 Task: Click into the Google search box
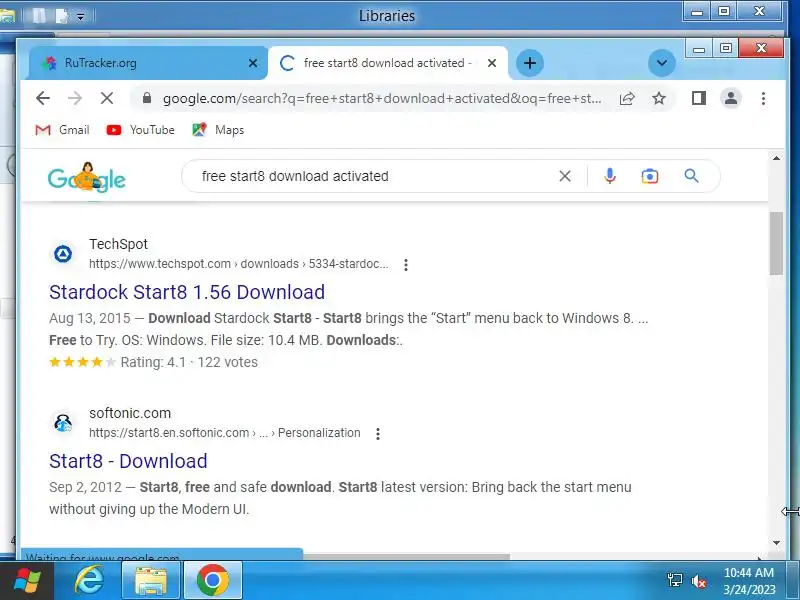point(375,176)
